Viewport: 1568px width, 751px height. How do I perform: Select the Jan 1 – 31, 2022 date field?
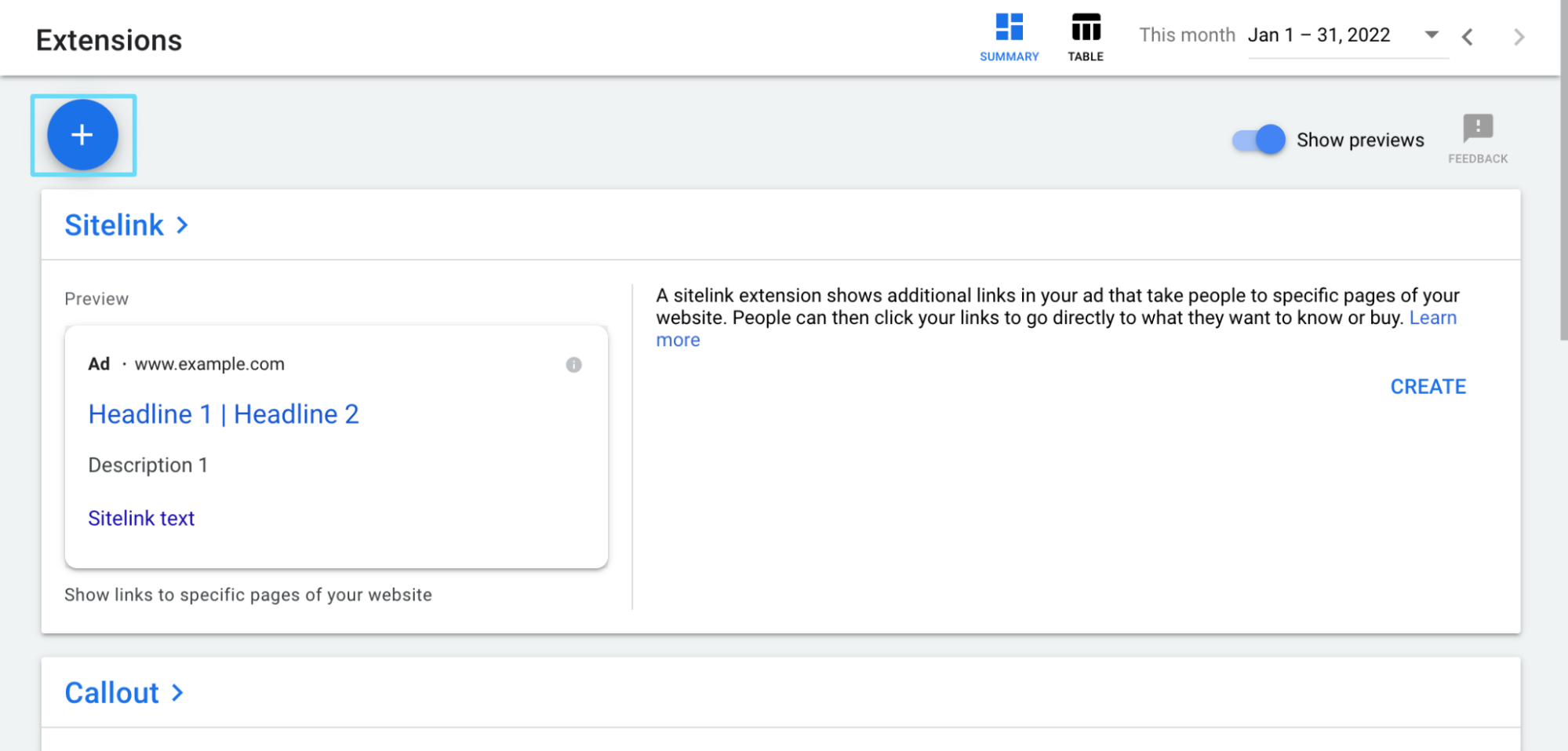[x=1319, y=35]
